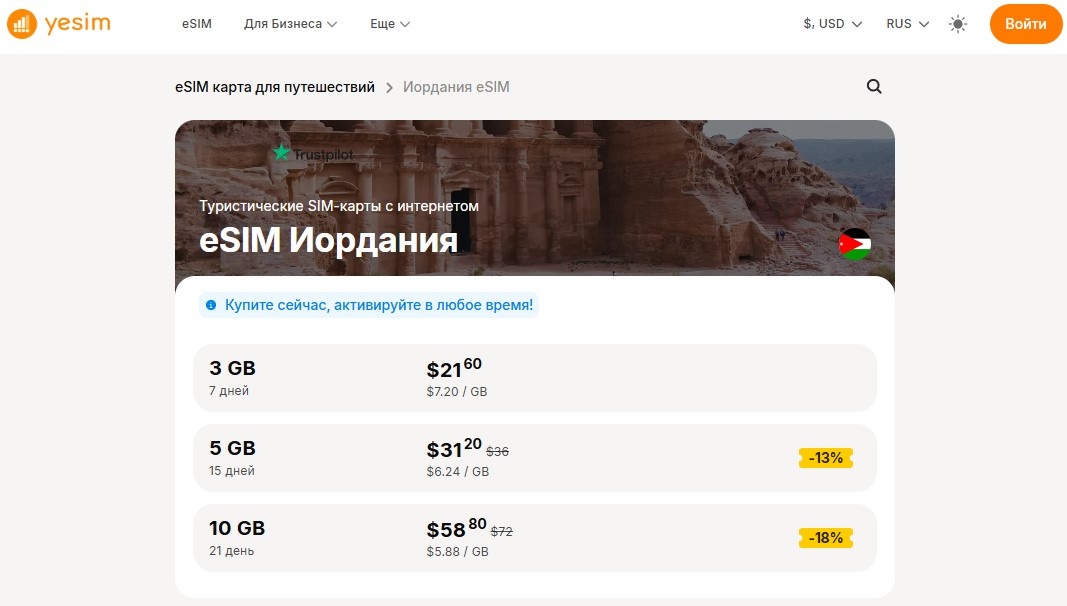Click the info icon in activation banner
The height and width of the screenshot is (606, 1067).
(x=209, y=306)
